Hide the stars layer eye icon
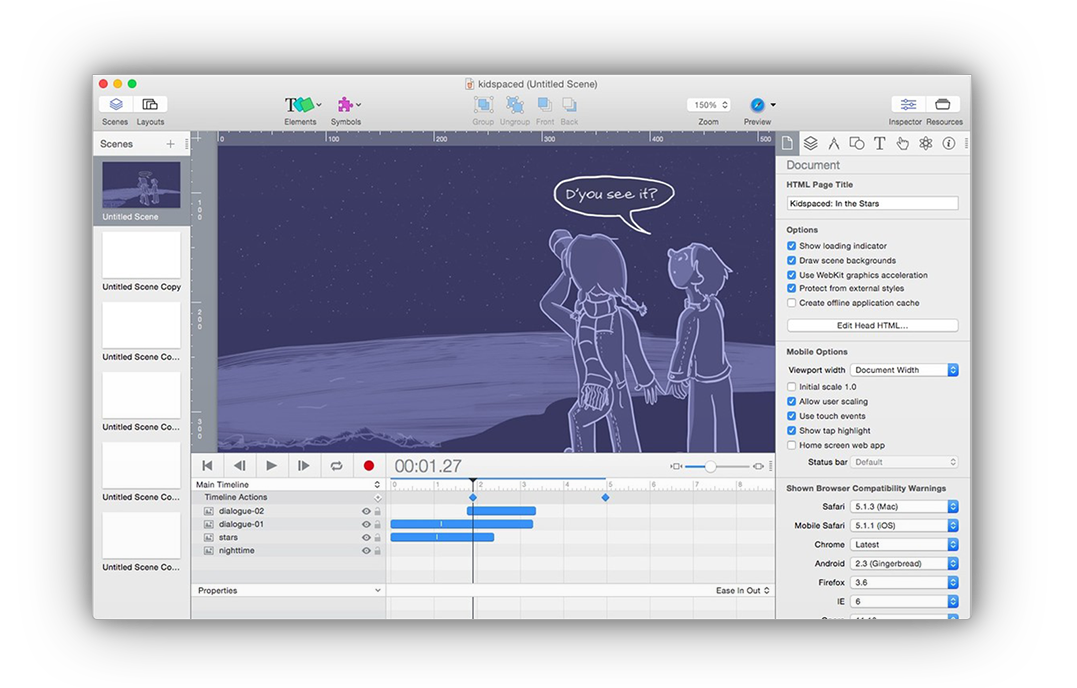1077x688 pixels. 366,538
